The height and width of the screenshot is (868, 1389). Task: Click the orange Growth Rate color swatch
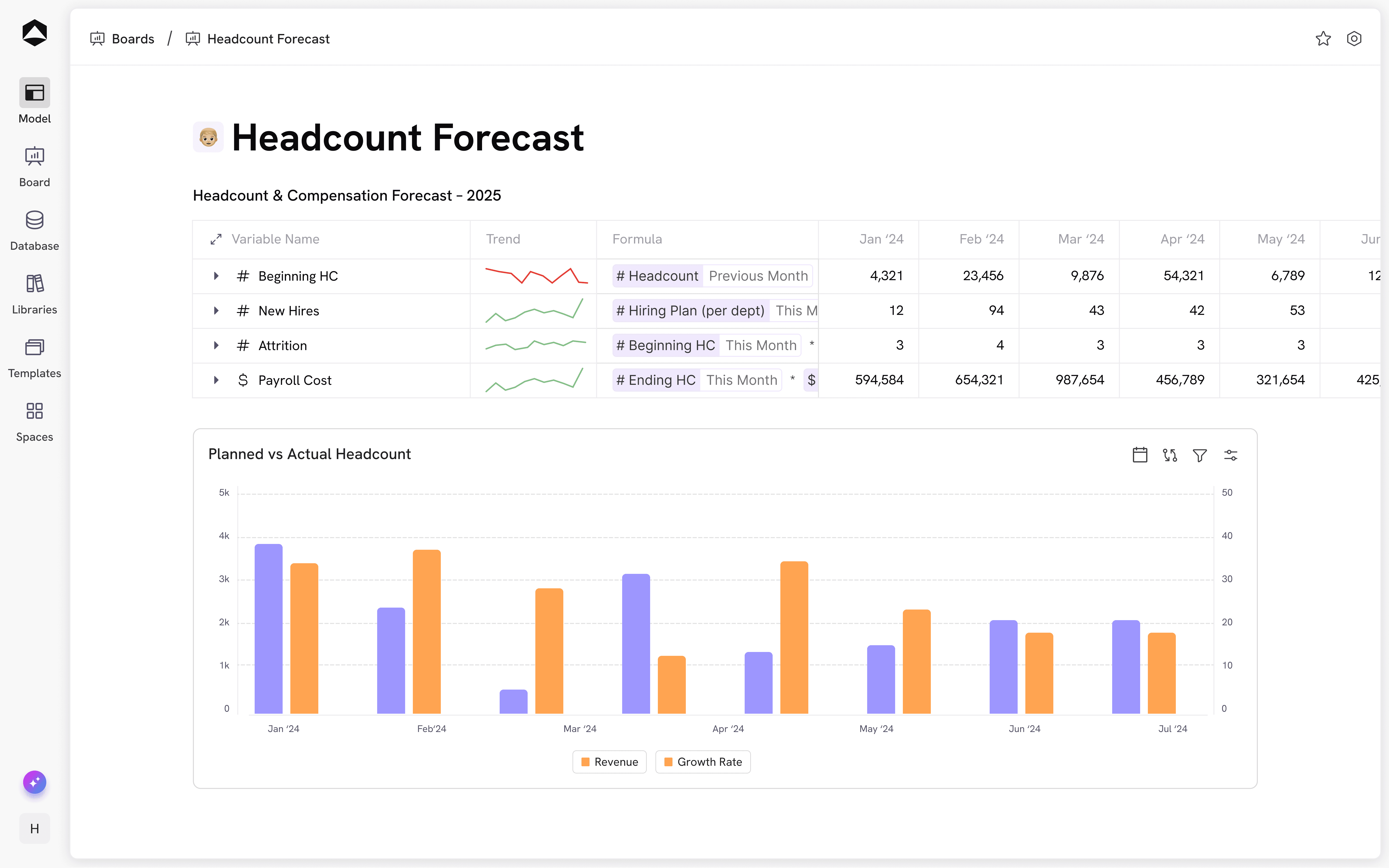click(668, 762)
